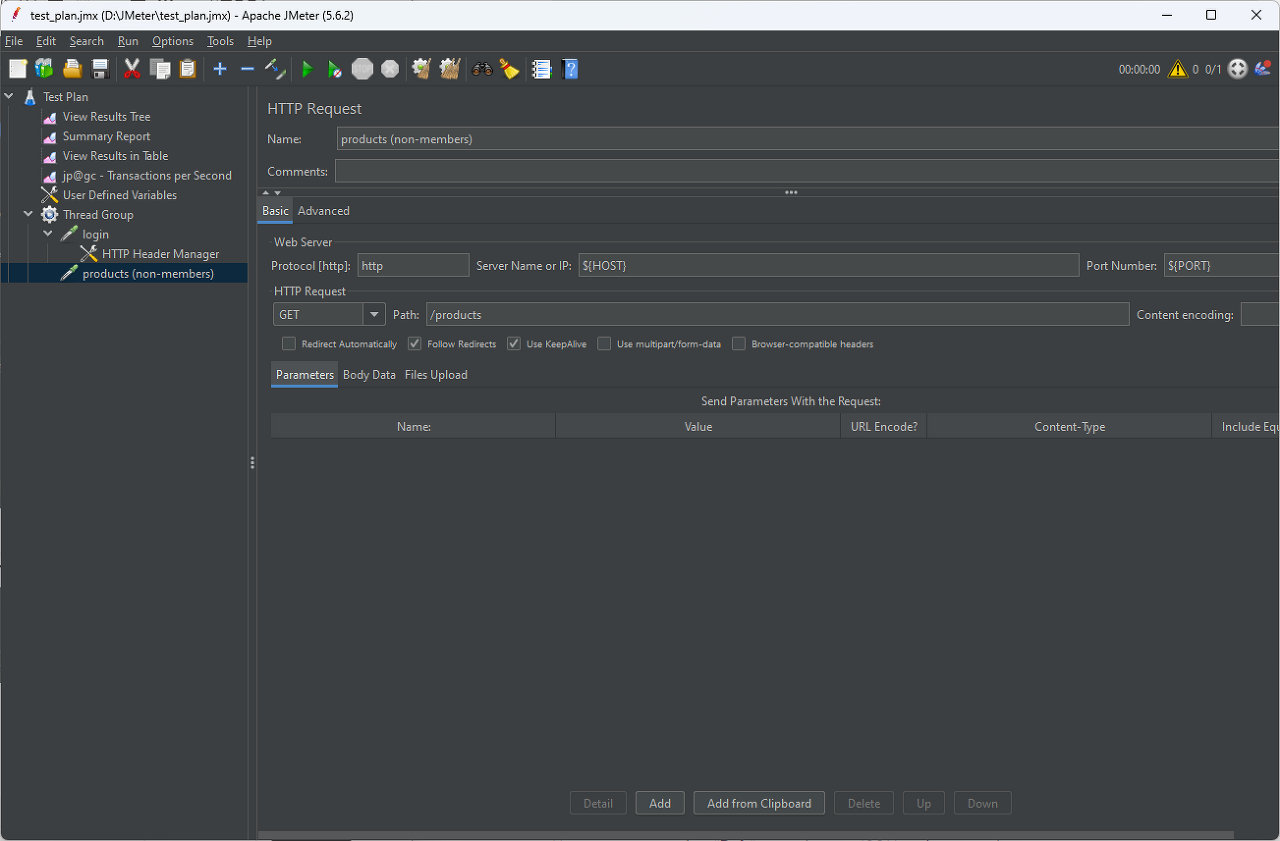Toggle Use KeepAlive checkbox
1280x841 pixels.
(514, 344)
